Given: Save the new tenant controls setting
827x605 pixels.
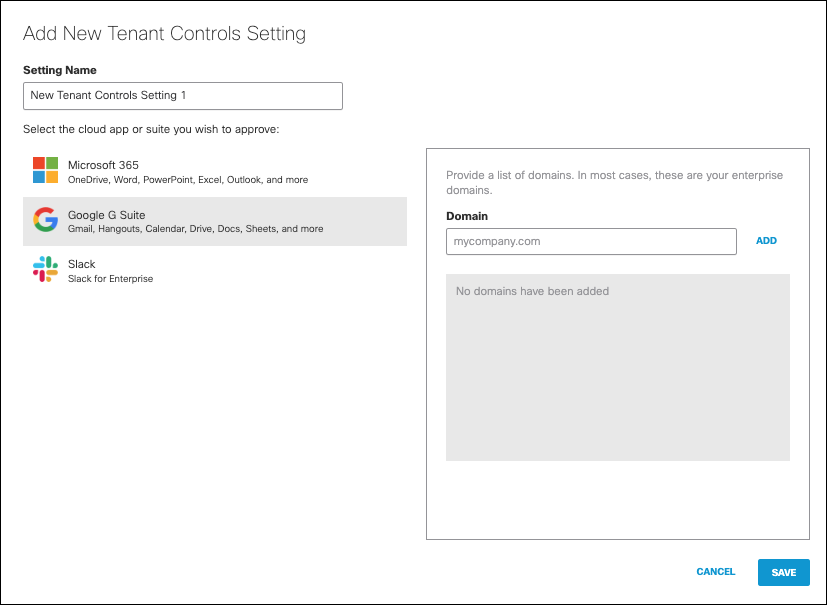Looking at the screenshot, I should point(784,572).
